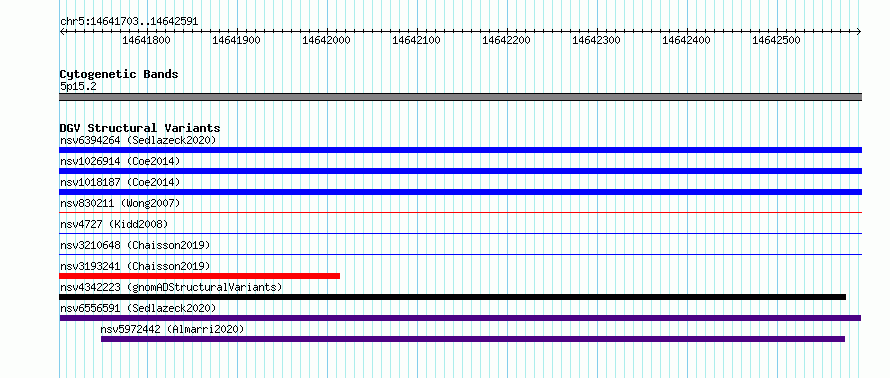The width and height of the screenshot is (890, 378).
Task: Click the gray 5p15.2 cytogenetic band bar
Action: point(460,97)
